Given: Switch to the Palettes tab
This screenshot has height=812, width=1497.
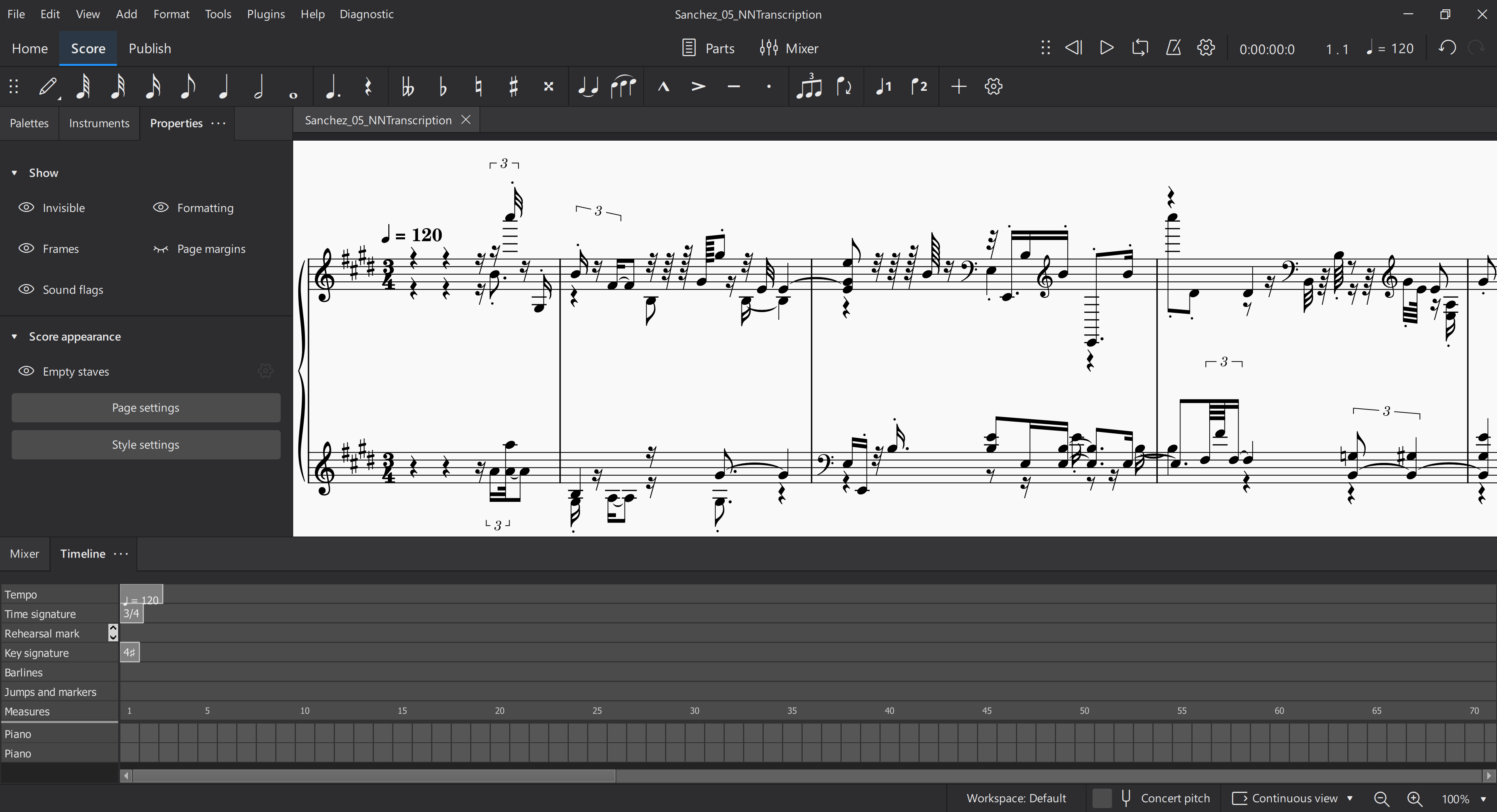Looking at the screenshot, I should coord(29,123).
